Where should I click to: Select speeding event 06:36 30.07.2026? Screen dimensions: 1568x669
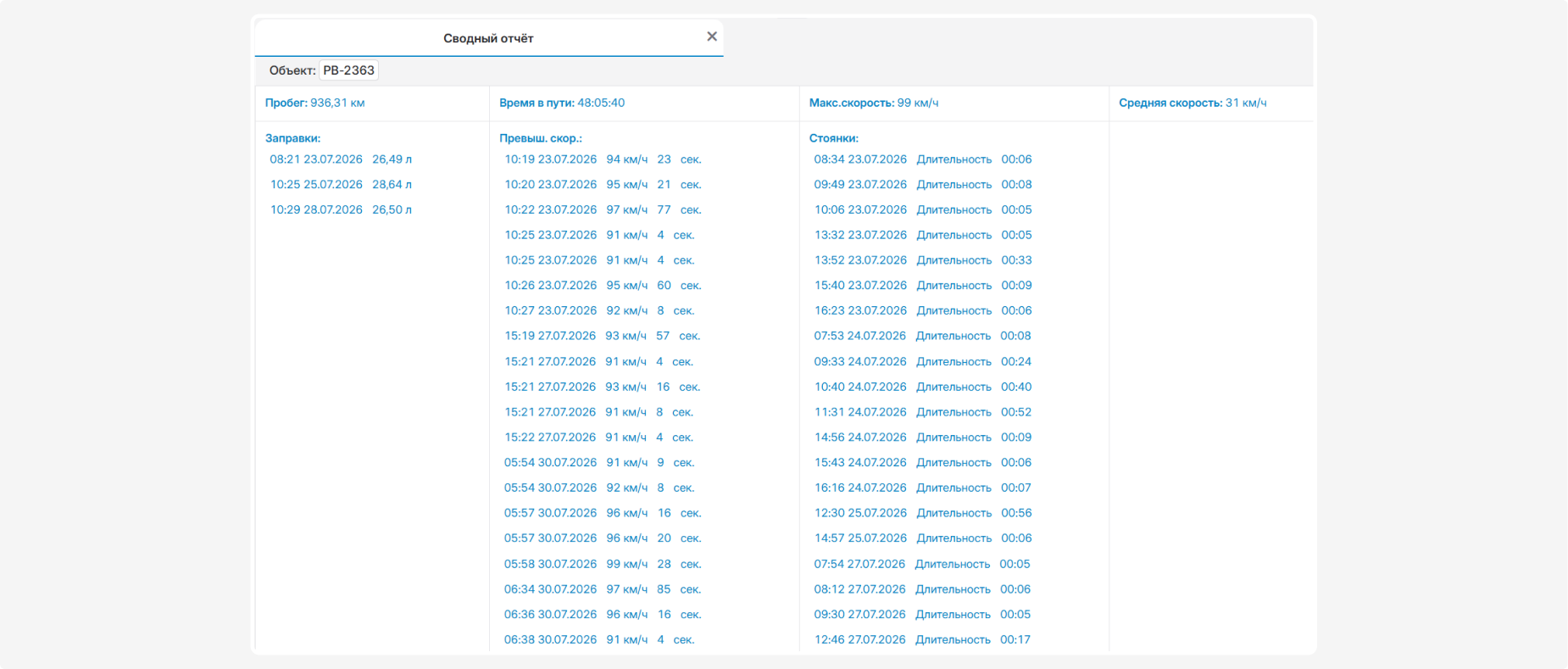603,615
